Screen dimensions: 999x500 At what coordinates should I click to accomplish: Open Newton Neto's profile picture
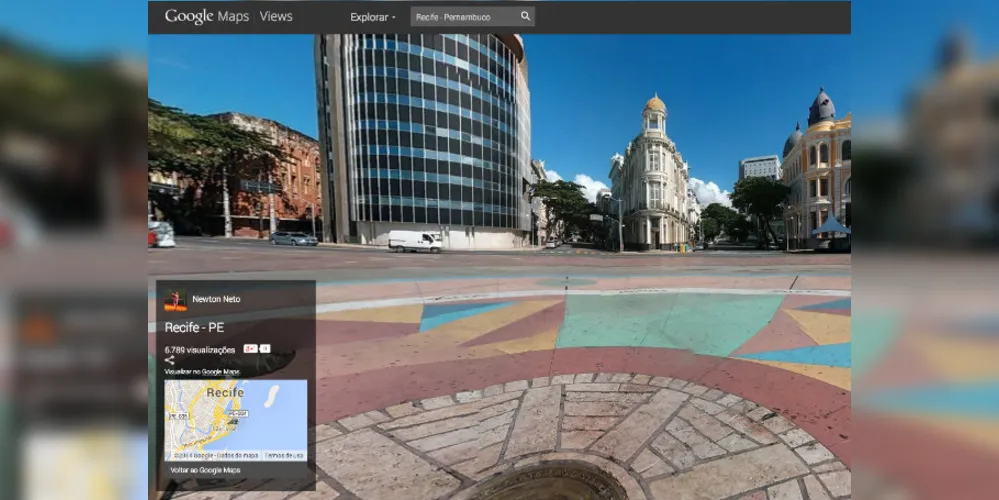[175, 300]
